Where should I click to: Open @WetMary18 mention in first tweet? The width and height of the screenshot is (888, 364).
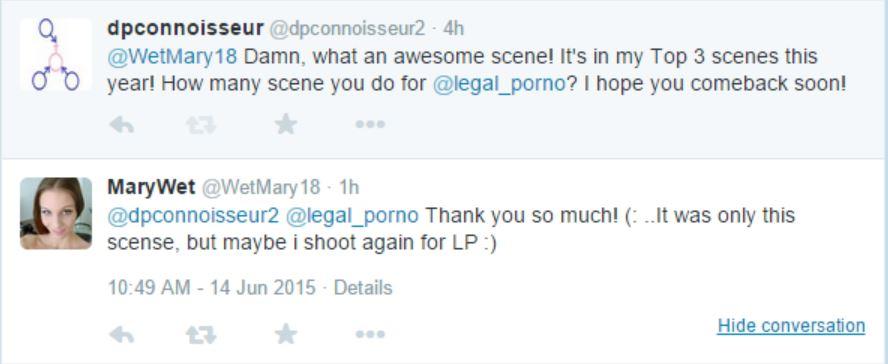pos(172,57)
